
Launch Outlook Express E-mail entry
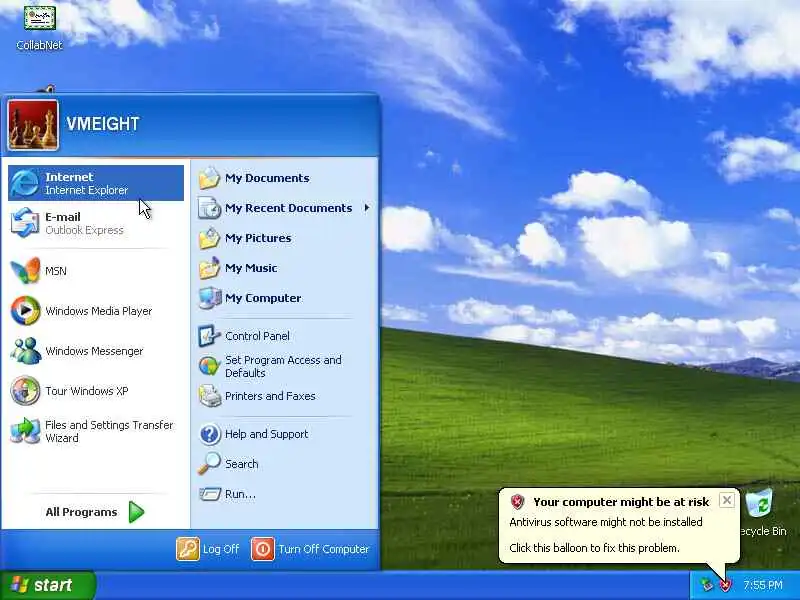[96, 223]
